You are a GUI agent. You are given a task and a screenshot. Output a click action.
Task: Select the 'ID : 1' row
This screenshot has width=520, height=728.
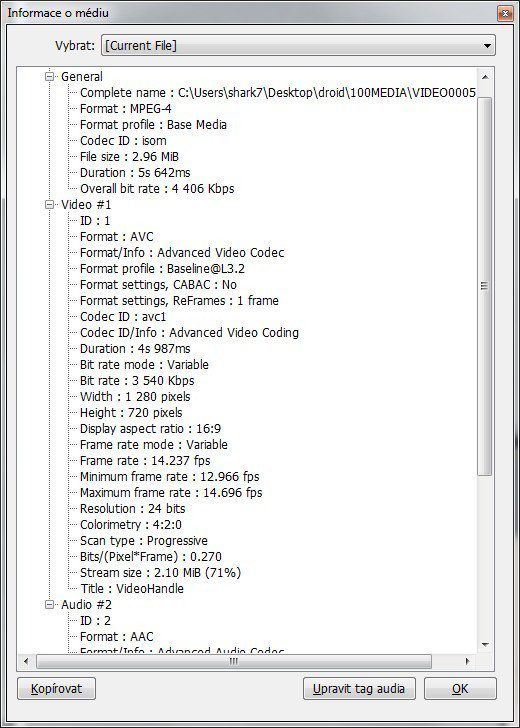[x=95, y=221]
